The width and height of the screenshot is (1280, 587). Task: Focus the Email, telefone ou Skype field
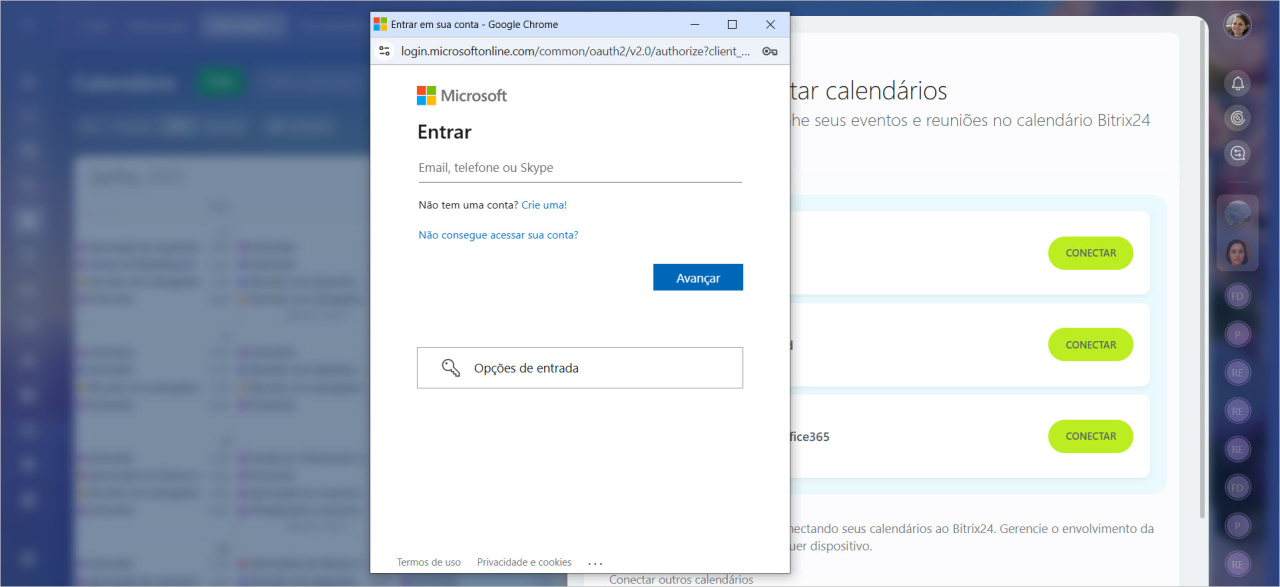[580, 168]
